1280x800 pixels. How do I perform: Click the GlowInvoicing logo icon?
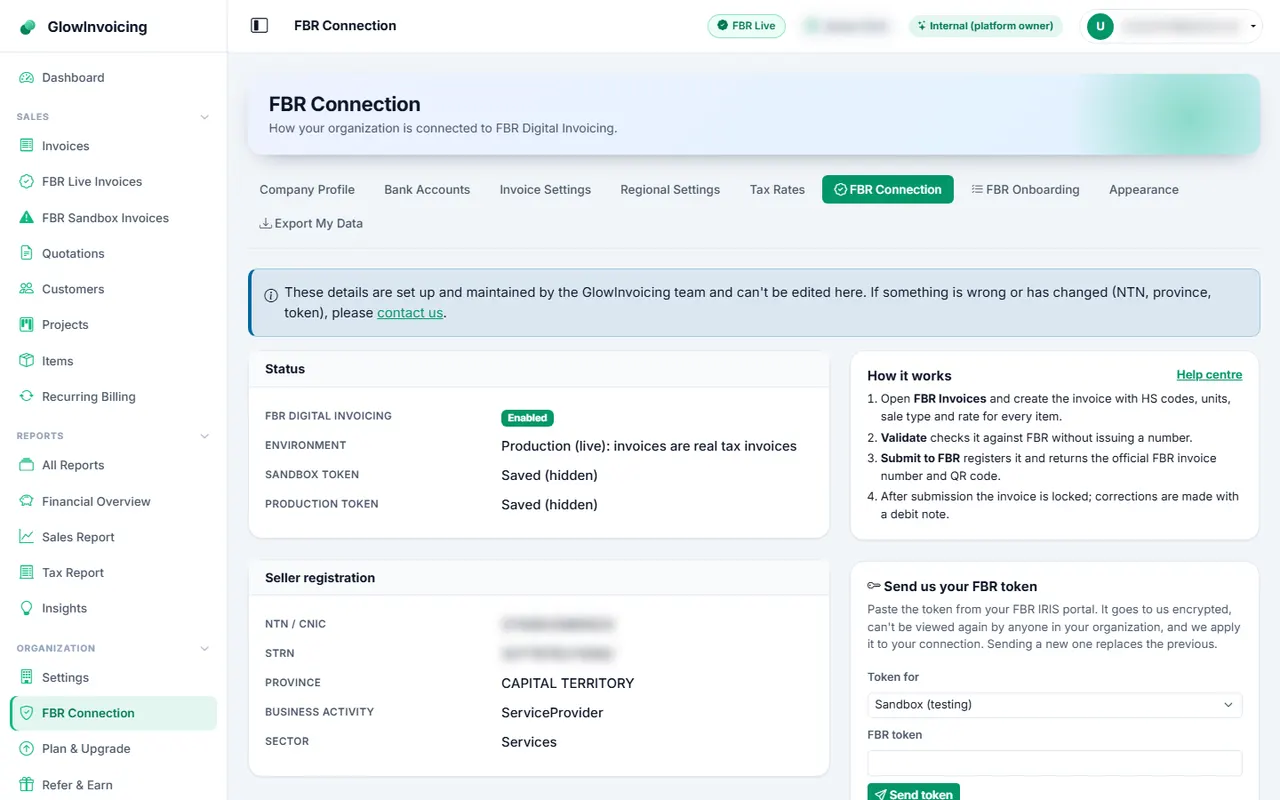tap(27, 27)
